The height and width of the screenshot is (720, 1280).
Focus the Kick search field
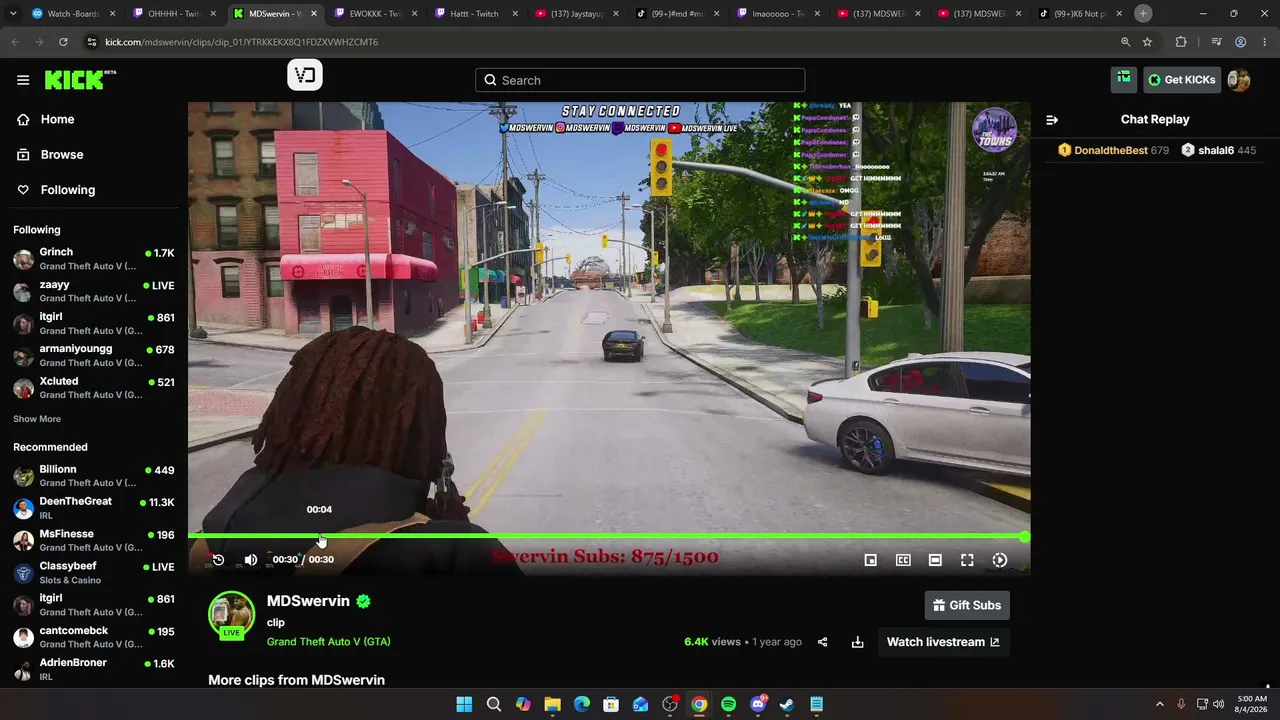(640, 80)
